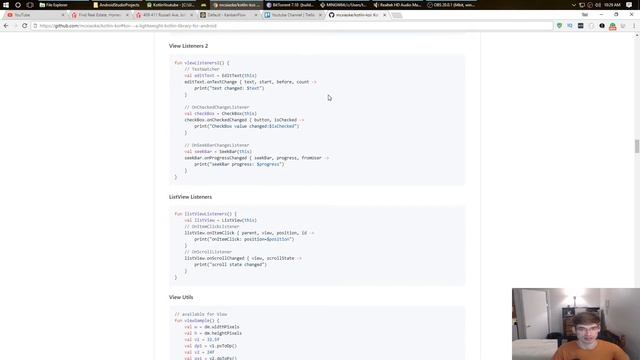Close the Find Real Estate tab
640x360 pixels.
coord(127,15)
